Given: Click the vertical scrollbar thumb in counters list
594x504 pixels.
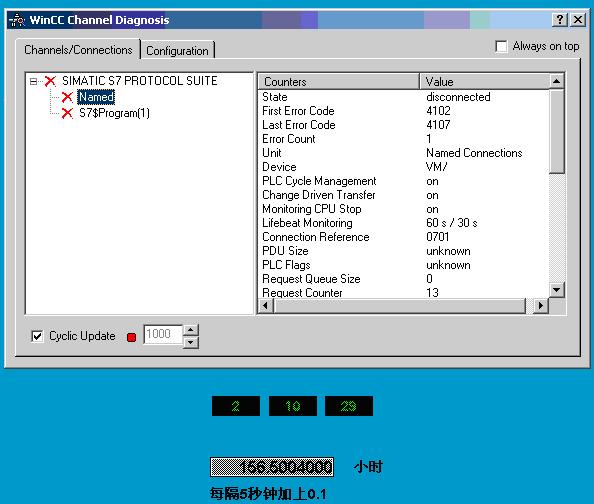Looking at the screenshot, I should (556, 131).
